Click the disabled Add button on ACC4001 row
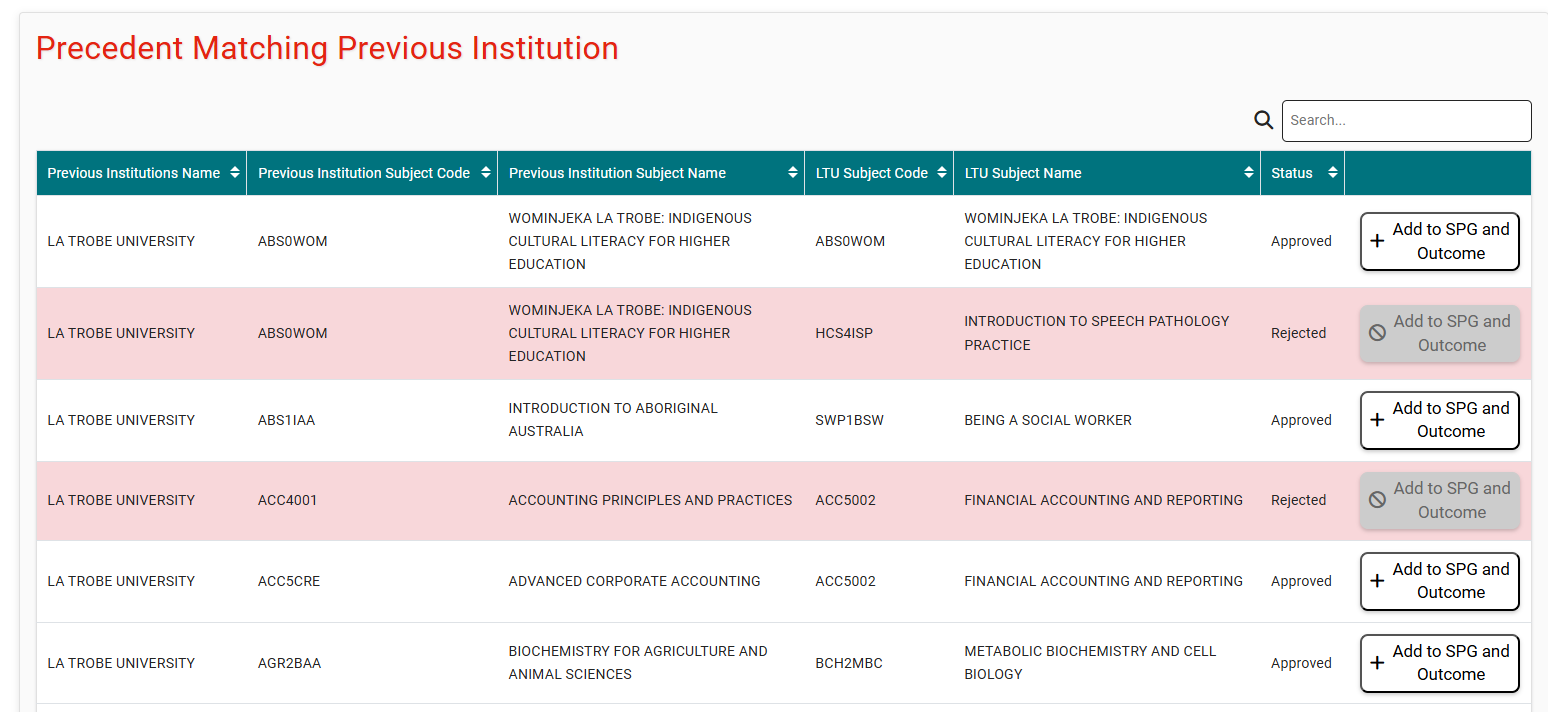Image resolution: width=1548 pixels, height=712 pixels. point(1439,500)
